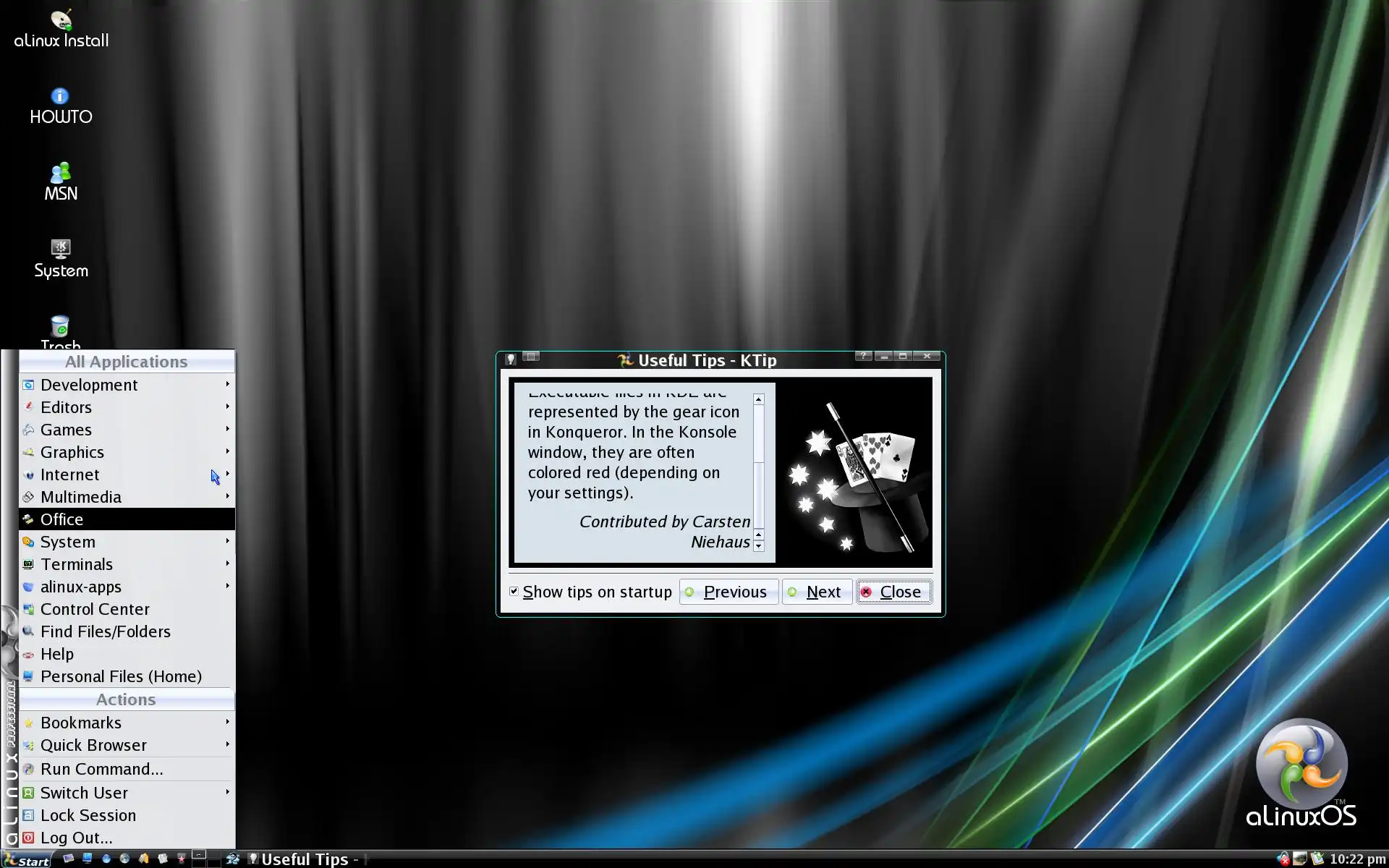Click tip text scrollbar up arrow
The height and width of the screenshot is (868, 1389).
pyautogui.click(x=758, y=399)
